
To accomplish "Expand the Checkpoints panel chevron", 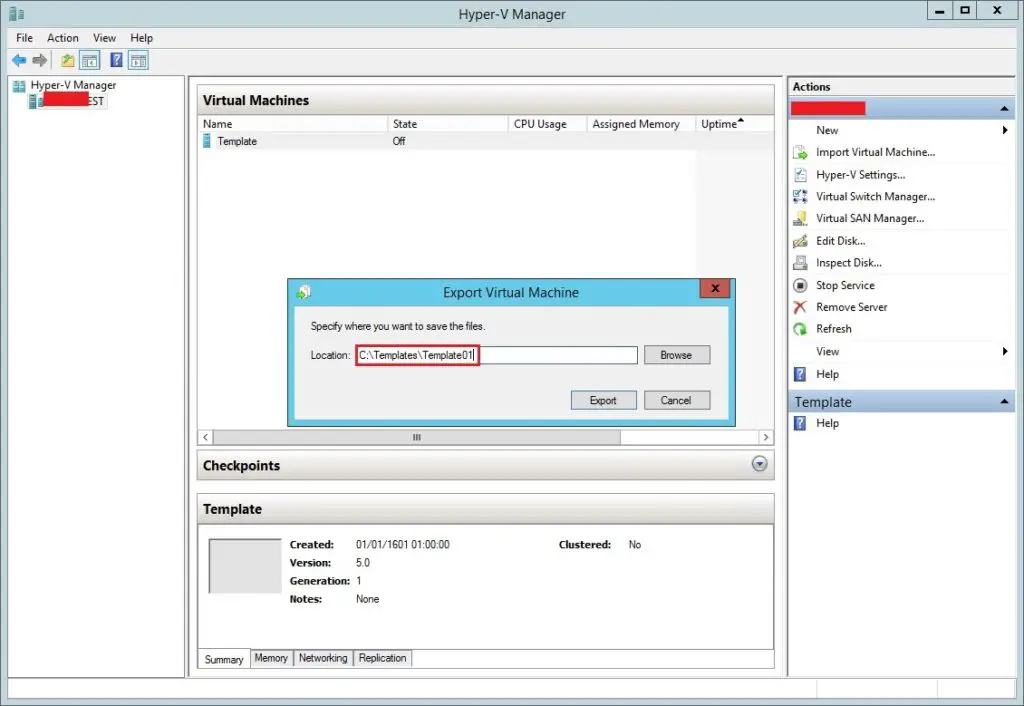I will [760, 464].
